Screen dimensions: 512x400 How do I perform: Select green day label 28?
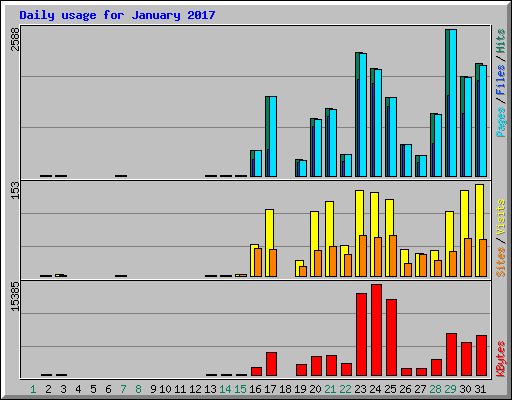(x=435, y=389)
